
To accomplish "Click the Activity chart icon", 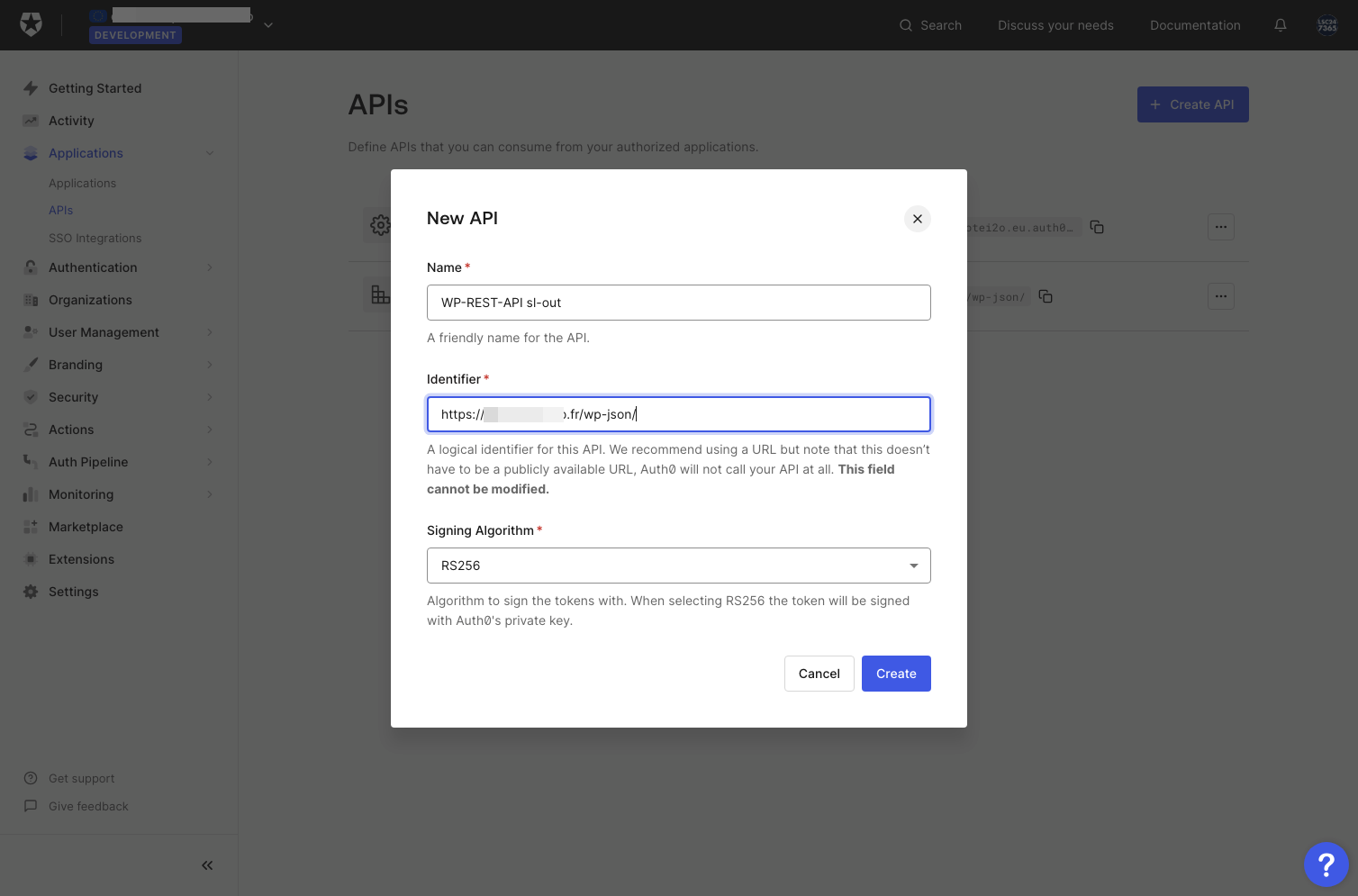I will (31, 121).
